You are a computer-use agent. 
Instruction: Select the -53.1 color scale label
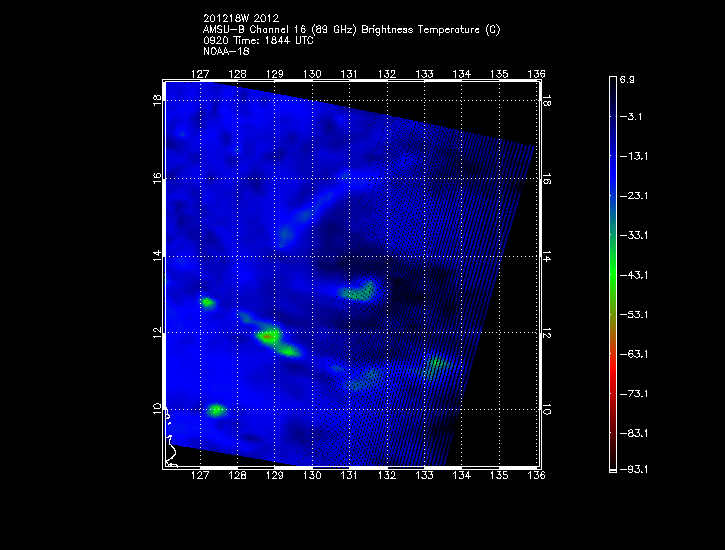(633, 315)
